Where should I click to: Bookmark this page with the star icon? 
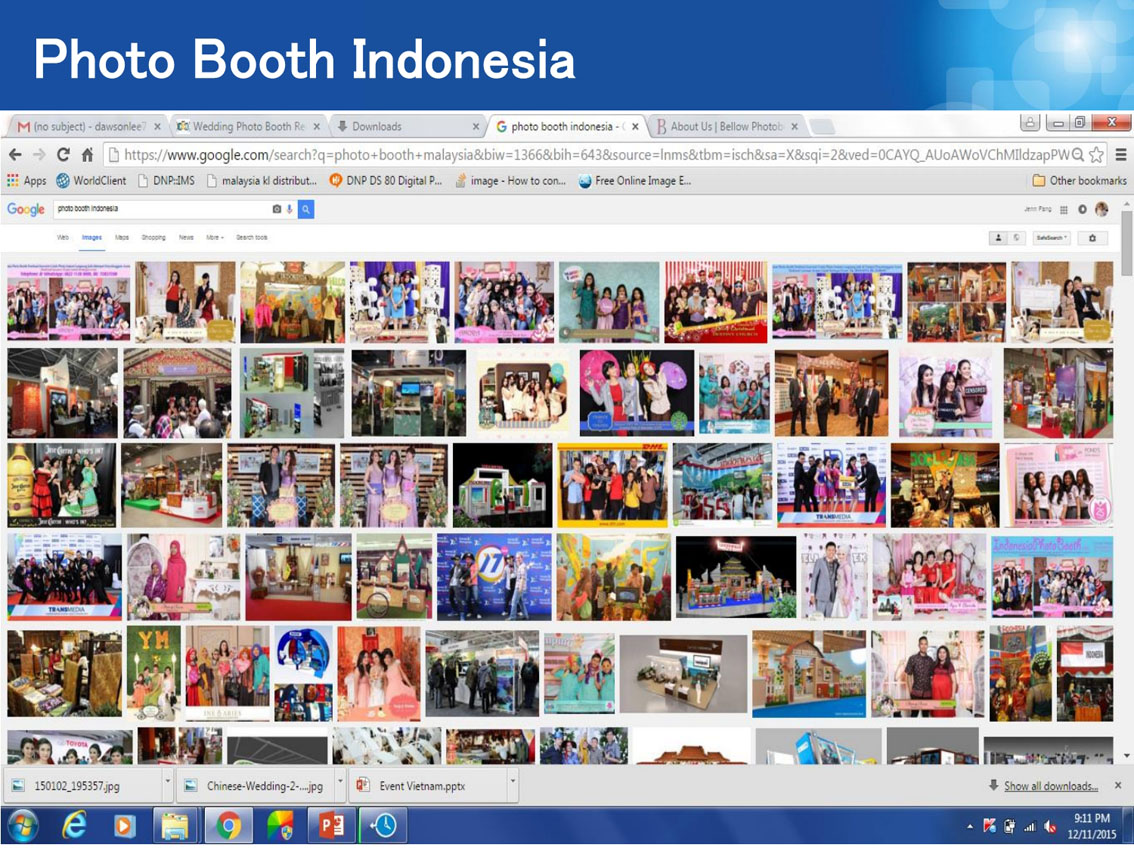1096,154
